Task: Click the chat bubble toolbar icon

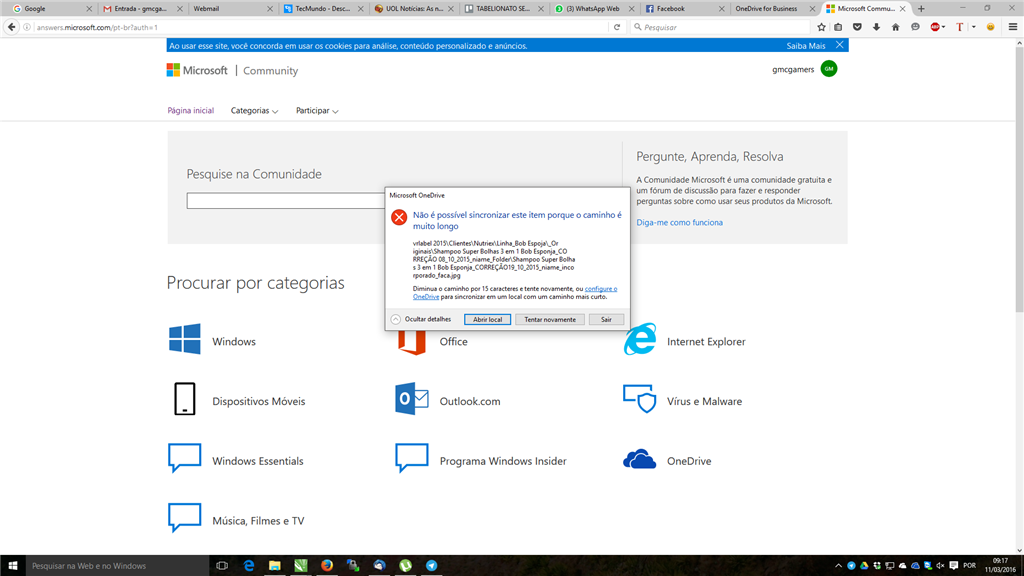Action: [915, 27]
